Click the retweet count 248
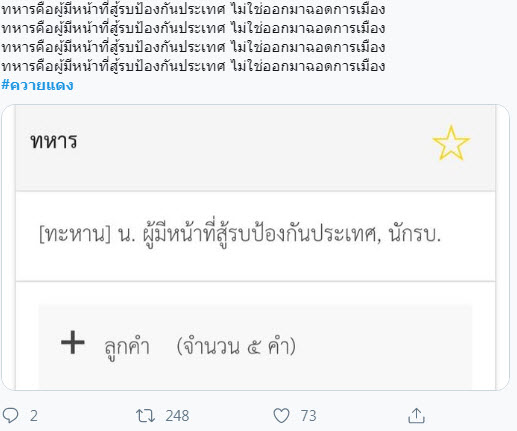 pos(177,416)
